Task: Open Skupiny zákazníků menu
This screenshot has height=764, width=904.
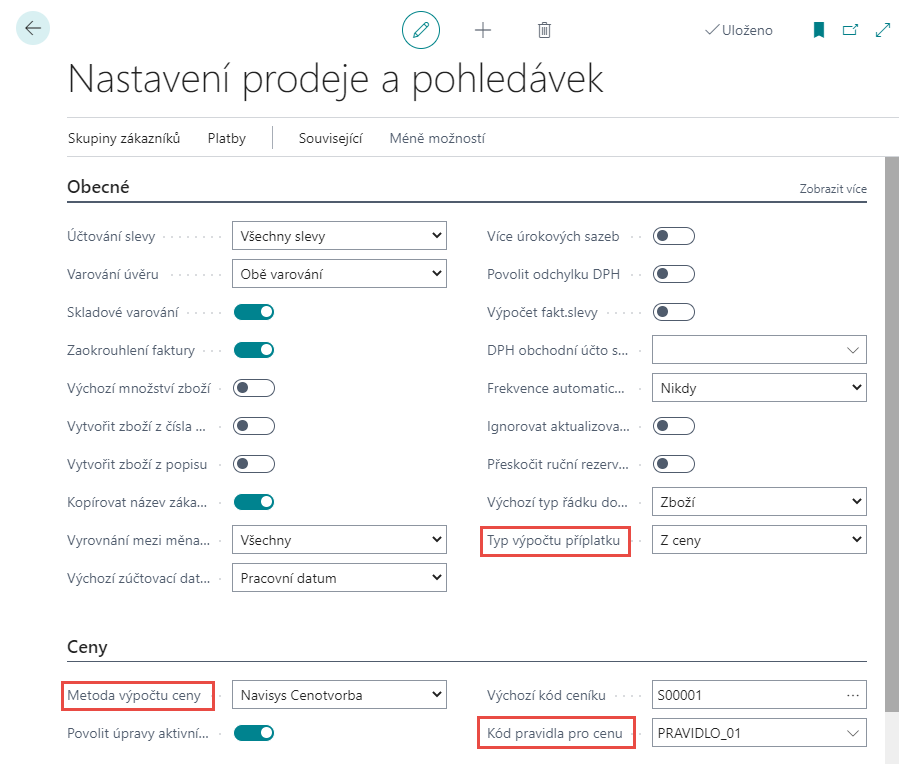Action: click(124, 138)
